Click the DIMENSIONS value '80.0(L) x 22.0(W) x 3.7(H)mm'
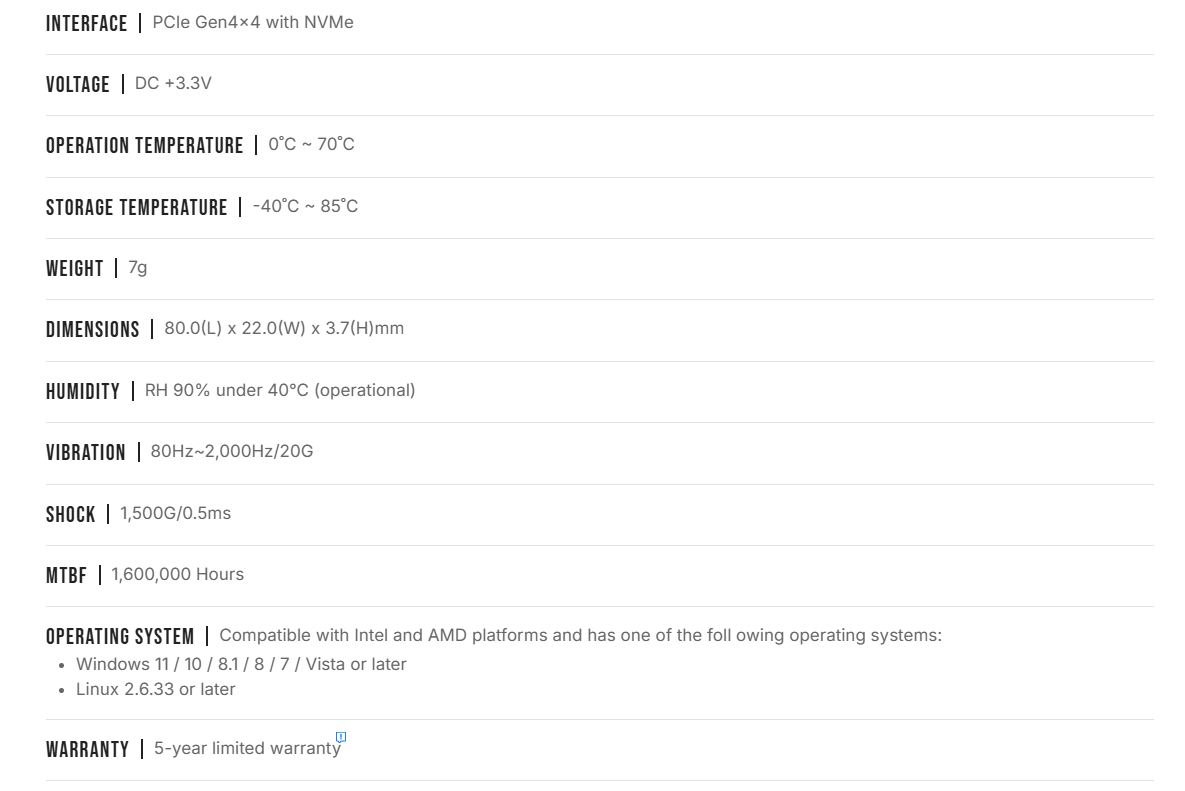The width and height of the screenshot is (1185, 791). click(x=284, y=328)
